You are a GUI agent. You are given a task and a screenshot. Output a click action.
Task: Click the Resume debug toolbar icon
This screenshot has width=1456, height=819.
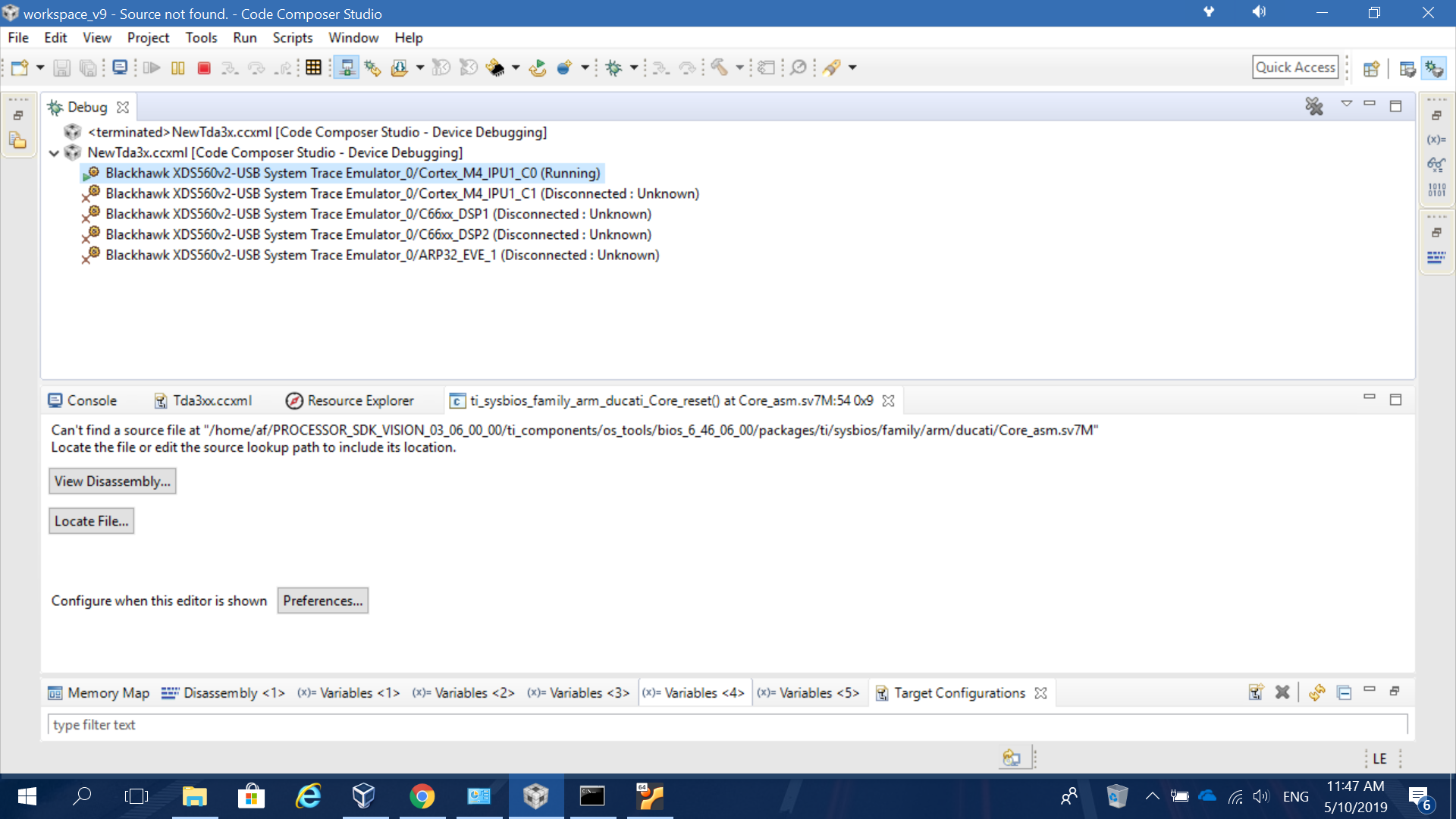point(152,67)
